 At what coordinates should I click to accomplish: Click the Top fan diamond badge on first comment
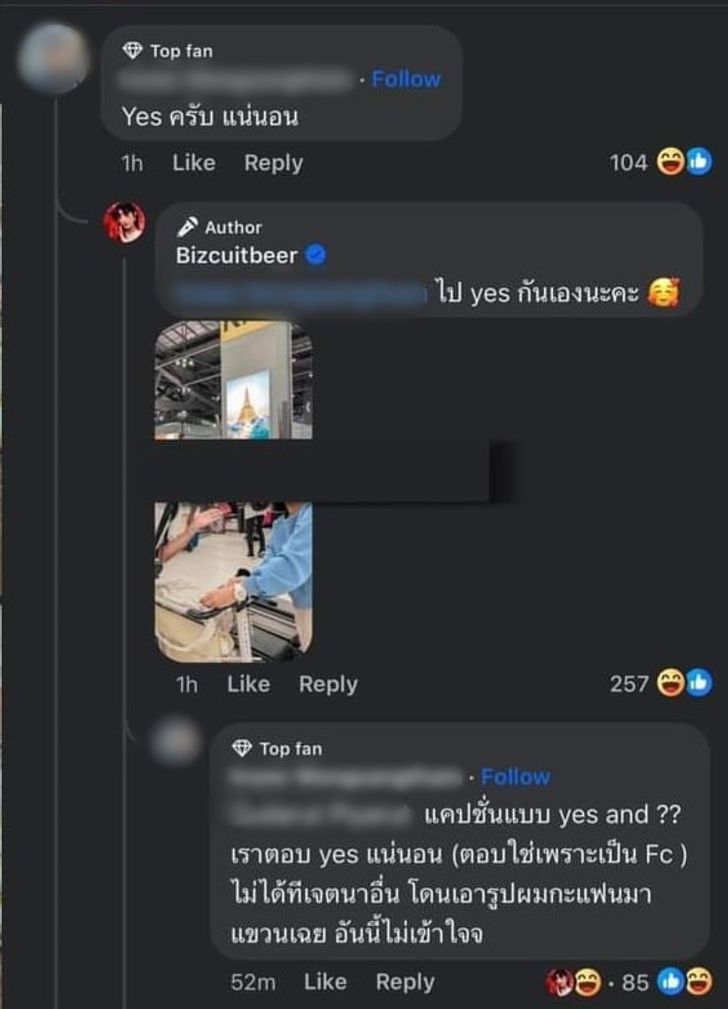(x=132, y=51)
